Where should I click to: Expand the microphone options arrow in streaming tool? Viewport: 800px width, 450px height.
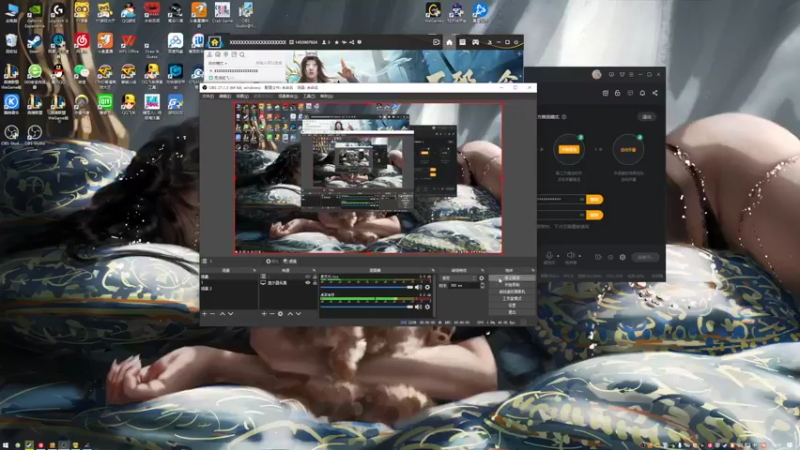point(558,256)
